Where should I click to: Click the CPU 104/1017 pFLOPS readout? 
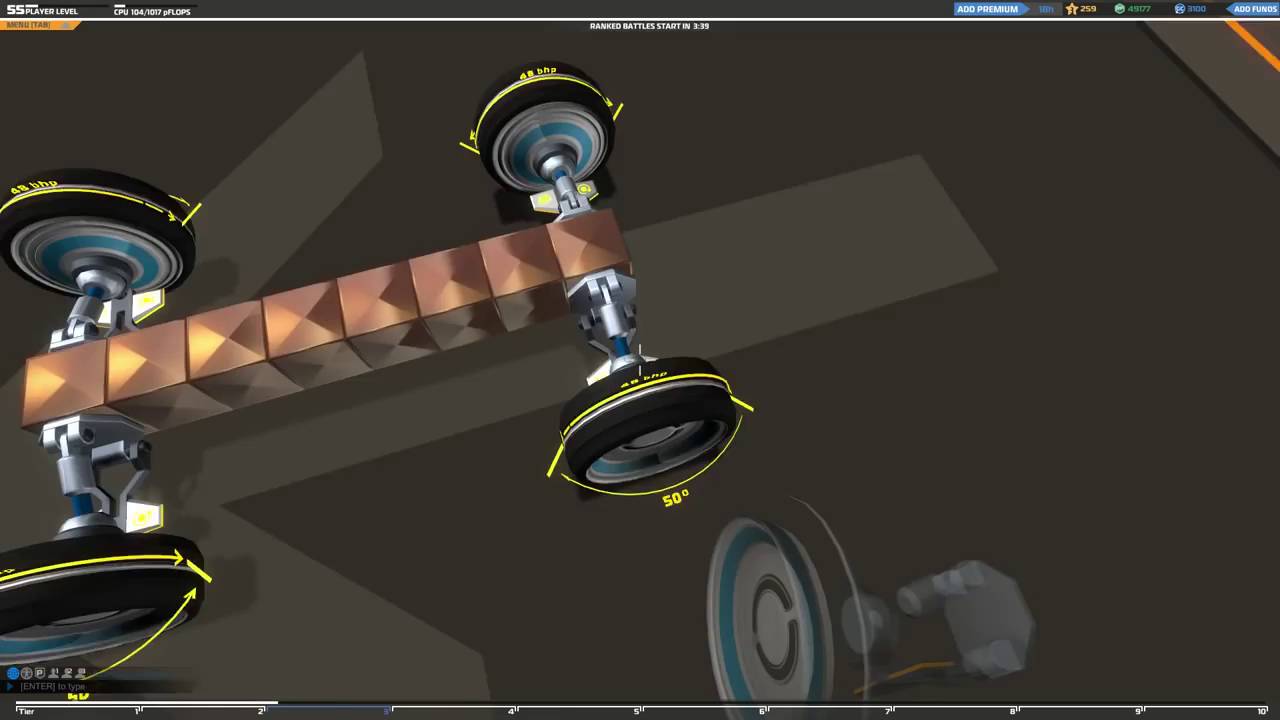[152, 11]
